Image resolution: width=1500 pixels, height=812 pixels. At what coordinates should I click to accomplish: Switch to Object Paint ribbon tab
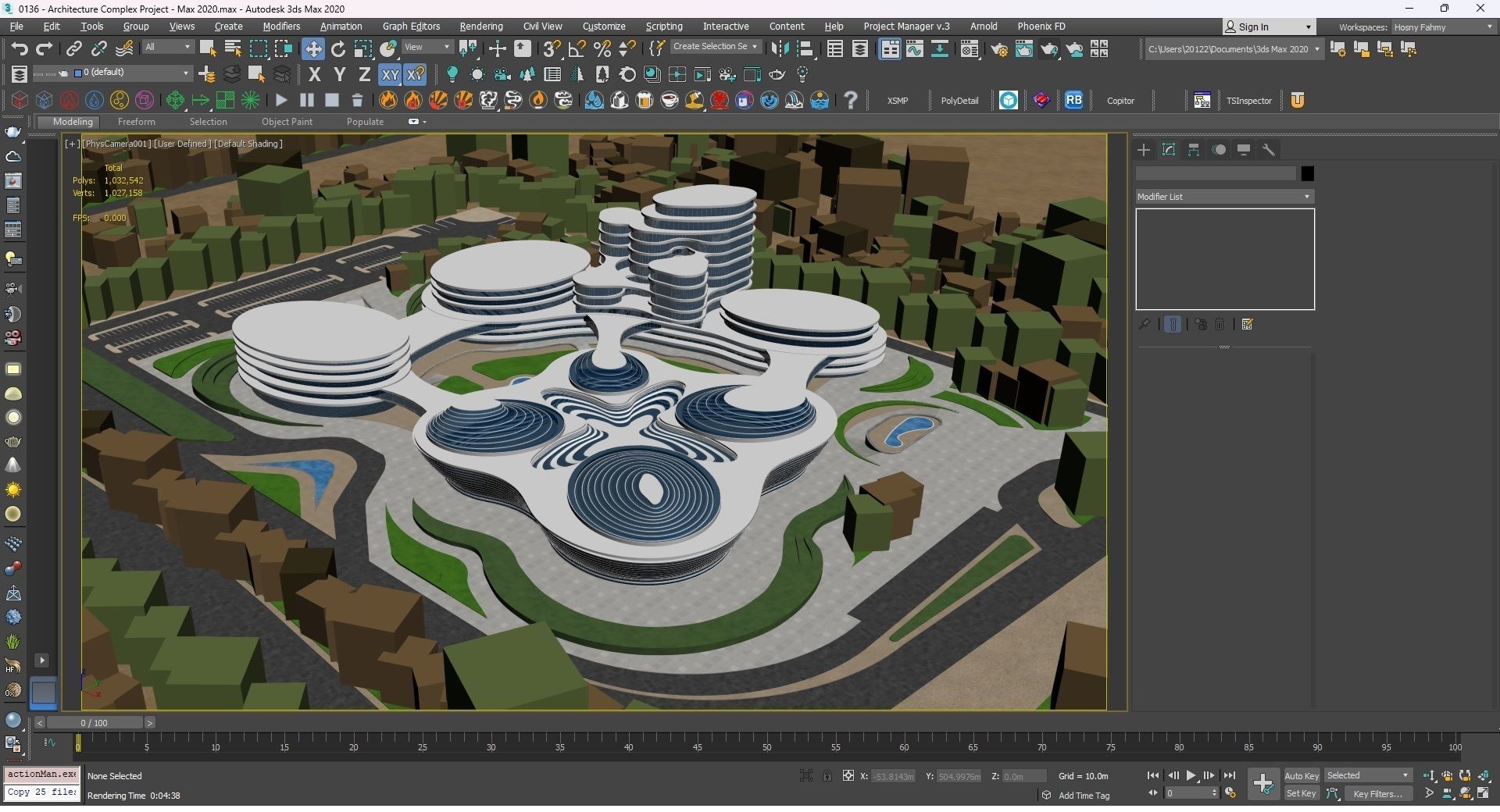[x=287, y=122]
